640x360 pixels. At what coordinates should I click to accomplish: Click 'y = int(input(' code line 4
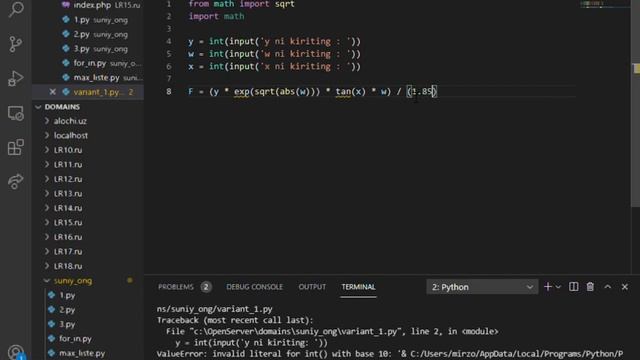pyautogui.click(x=274, y=41)
